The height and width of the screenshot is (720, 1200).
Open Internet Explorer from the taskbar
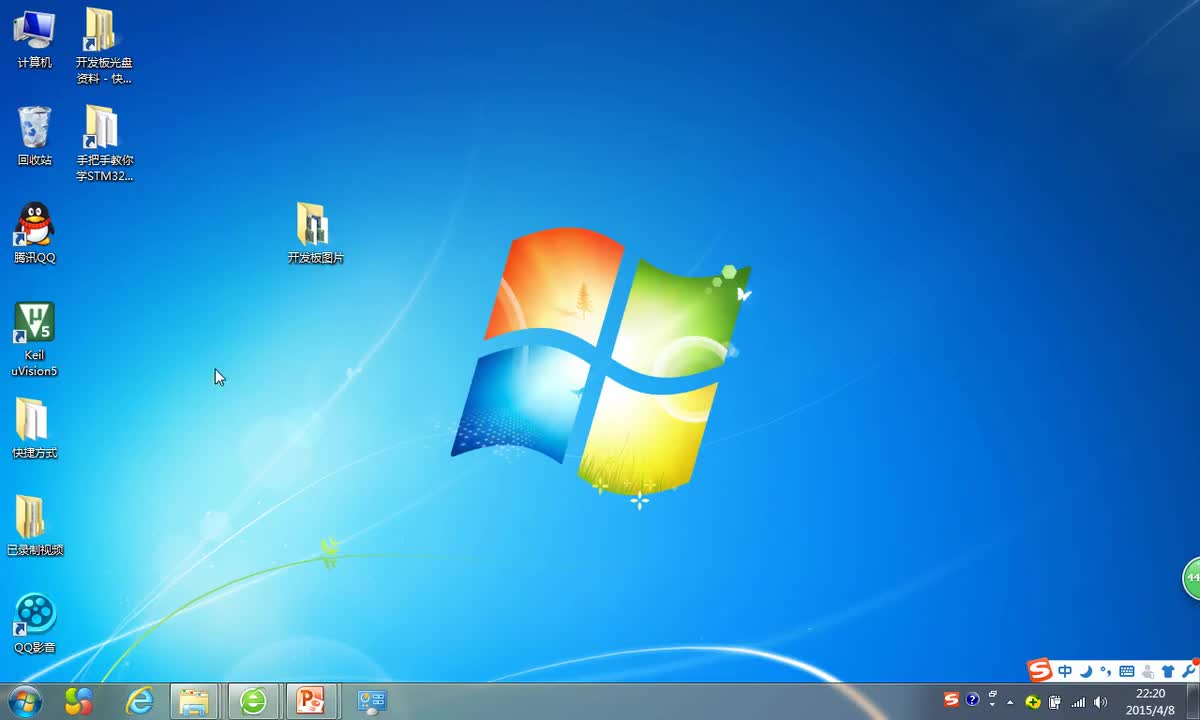coord(140,701)
